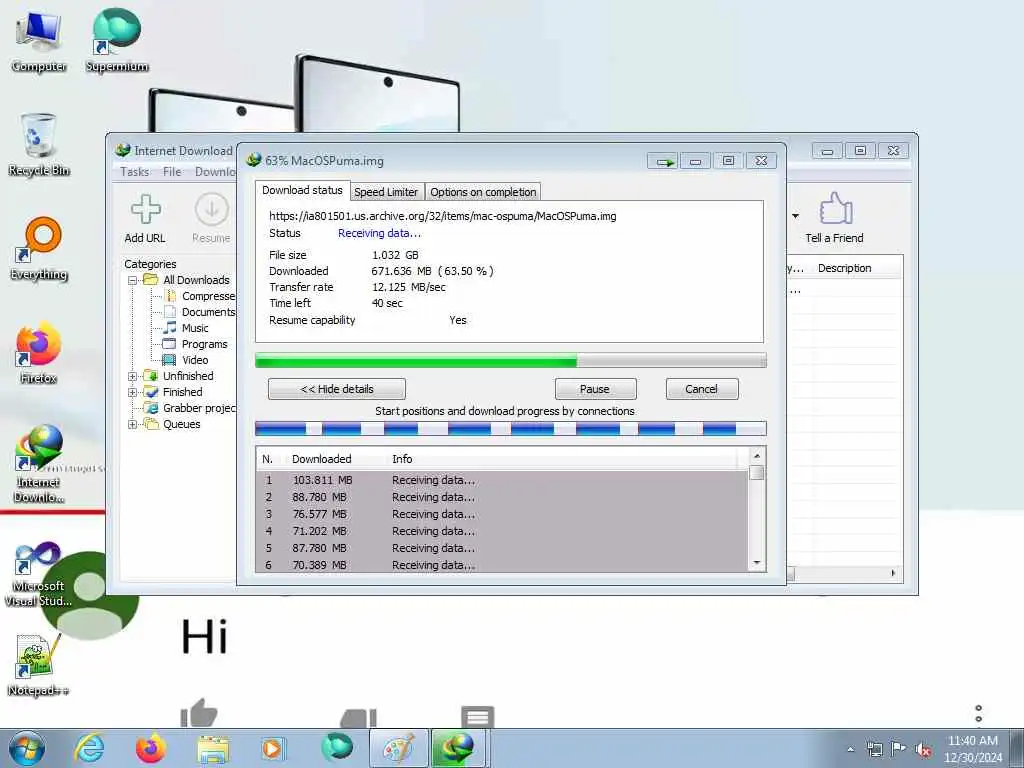Screen dimensions: 1024x768
Task: Show hidden tray icons arrow
Action: point(850,750)
